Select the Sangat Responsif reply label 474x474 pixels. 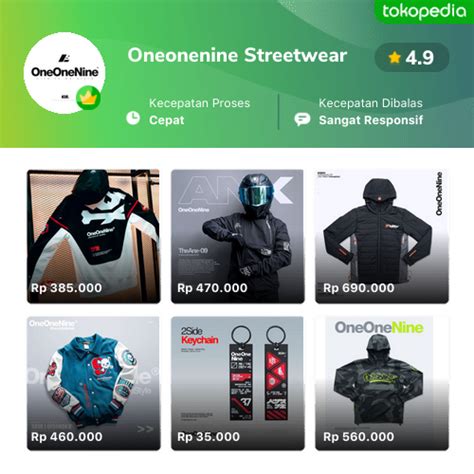coord(371,120)
